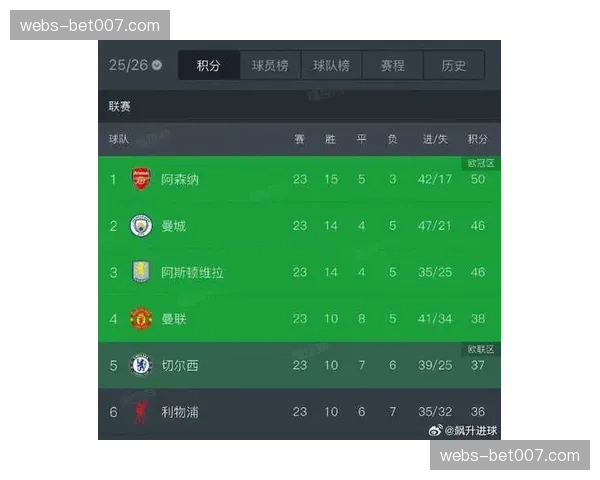Click the 阿森纳 team name

(x=180, y=180)
